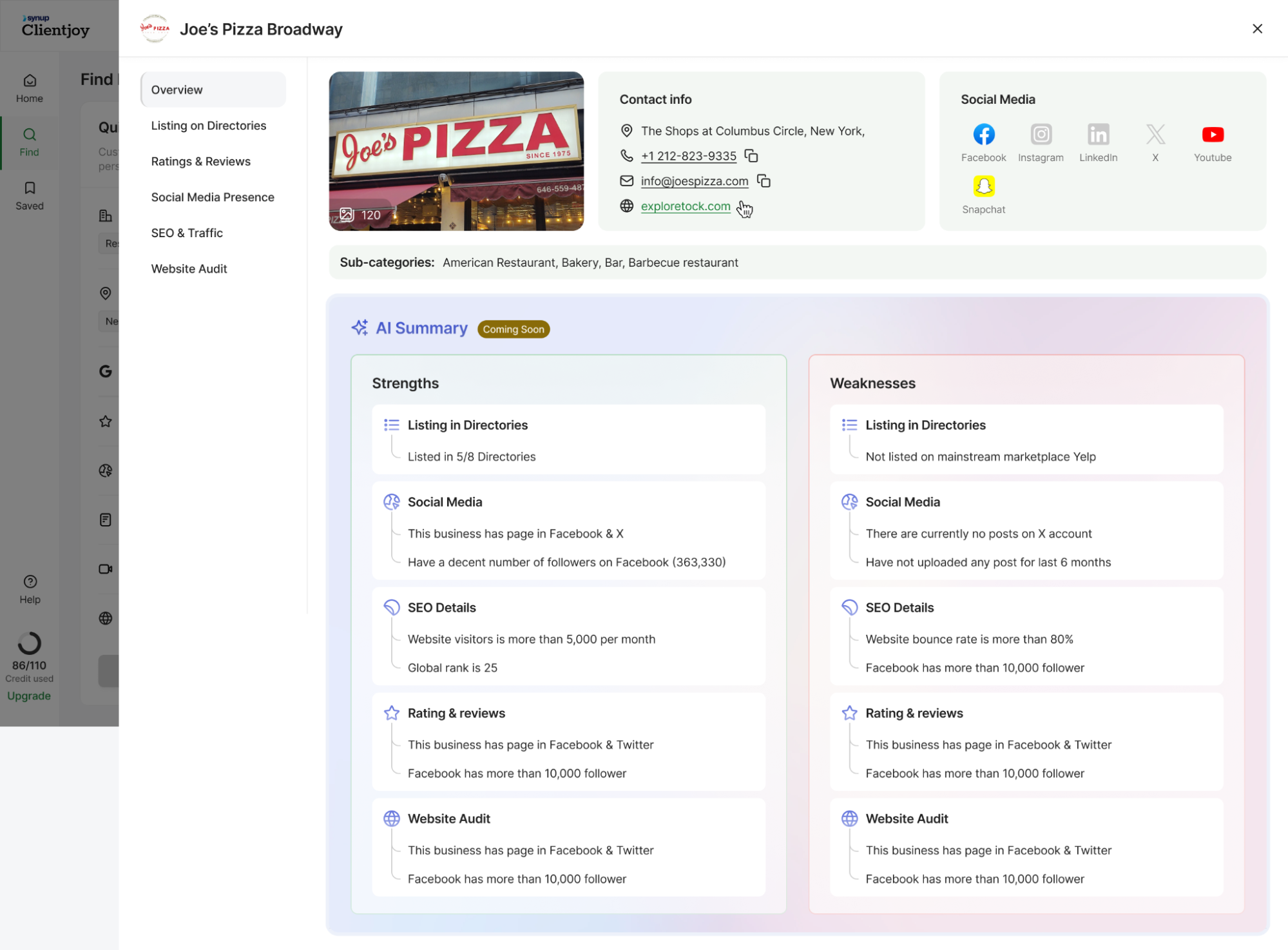
Task: Click 'Website bounce rate is more than 80%'
Action: (969, 639)
